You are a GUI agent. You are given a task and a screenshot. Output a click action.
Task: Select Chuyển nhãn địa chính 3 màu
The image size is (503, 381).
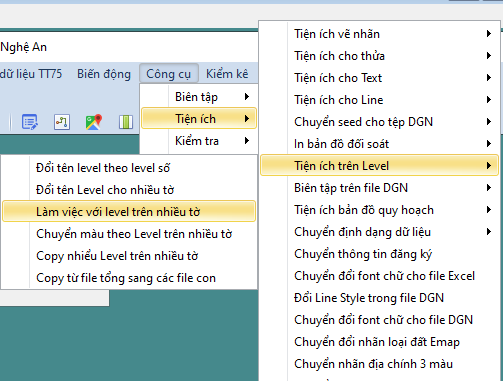[379, 364]
